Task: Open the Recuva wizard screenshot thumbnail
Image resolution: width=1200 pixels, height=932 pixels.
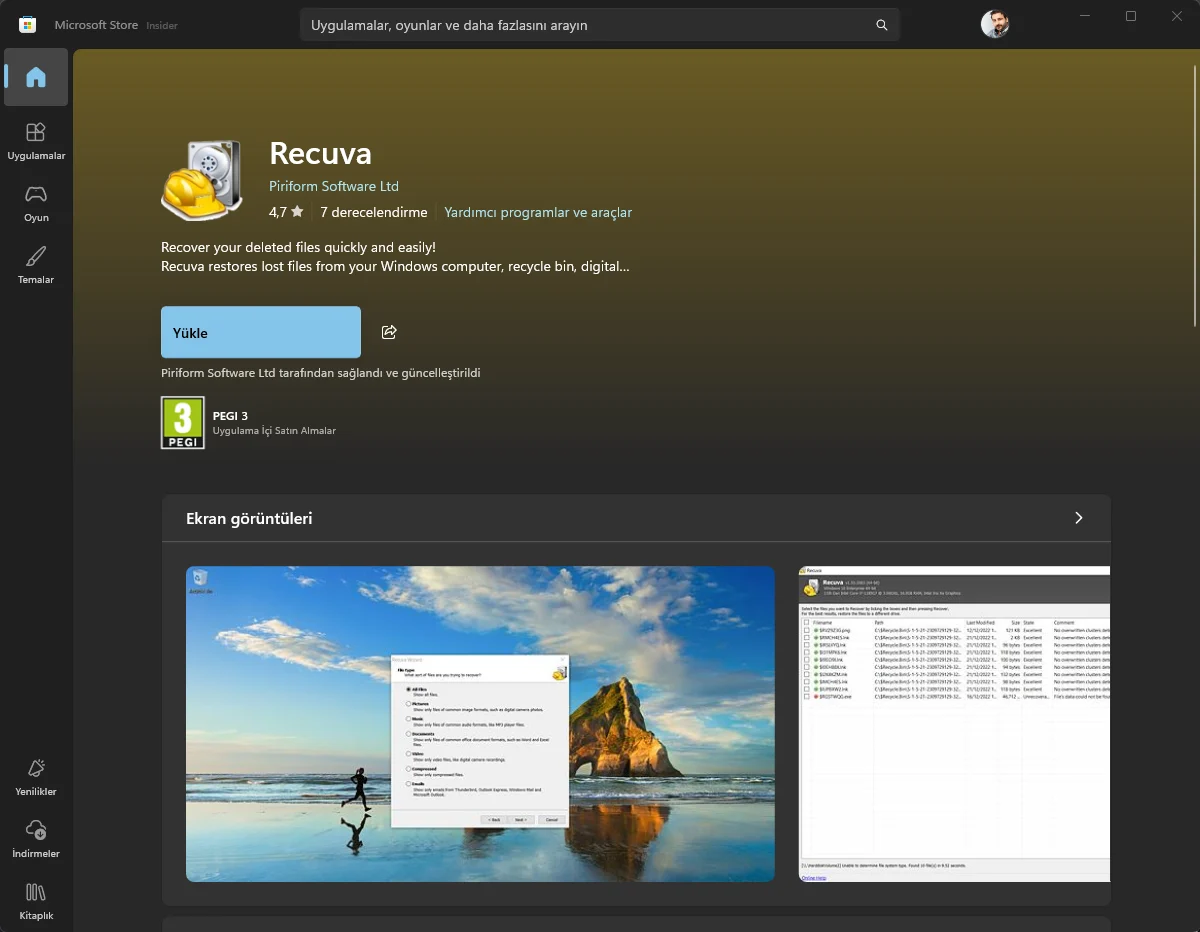Action: [x=480, y=724]
